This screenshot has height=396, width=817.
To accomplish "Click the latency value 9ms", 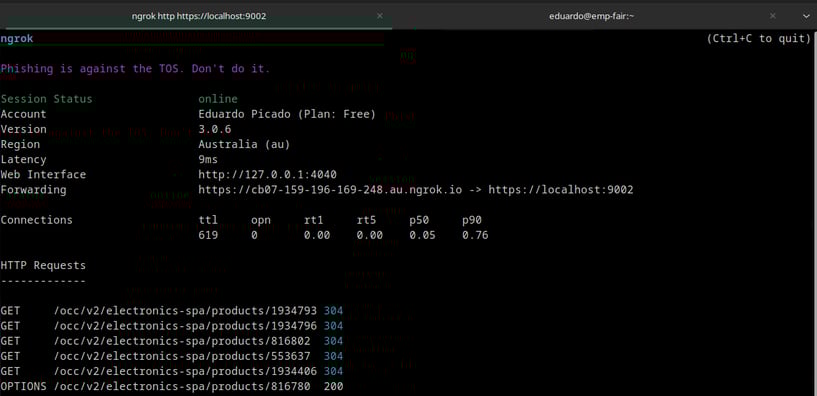I will (x=208, y=159).
